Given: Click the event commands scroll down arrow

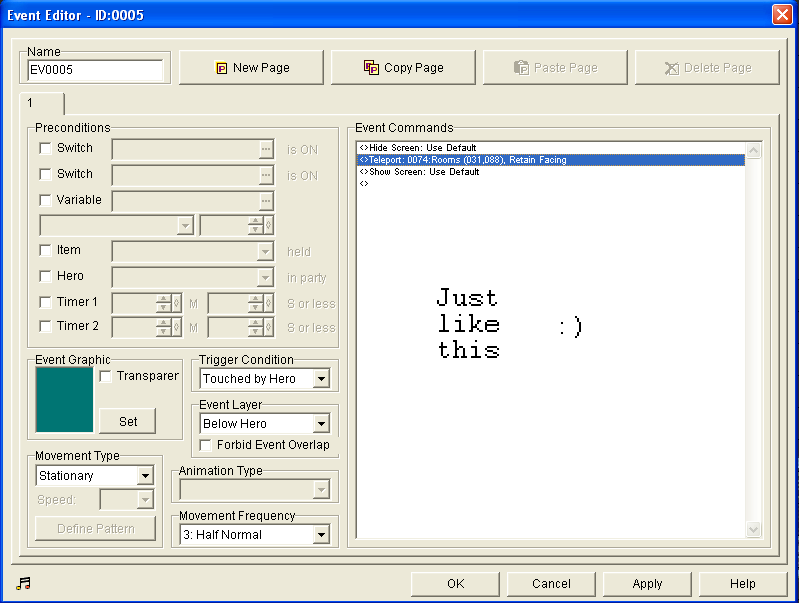Looking at the screenshot, I should click(754, 530).
